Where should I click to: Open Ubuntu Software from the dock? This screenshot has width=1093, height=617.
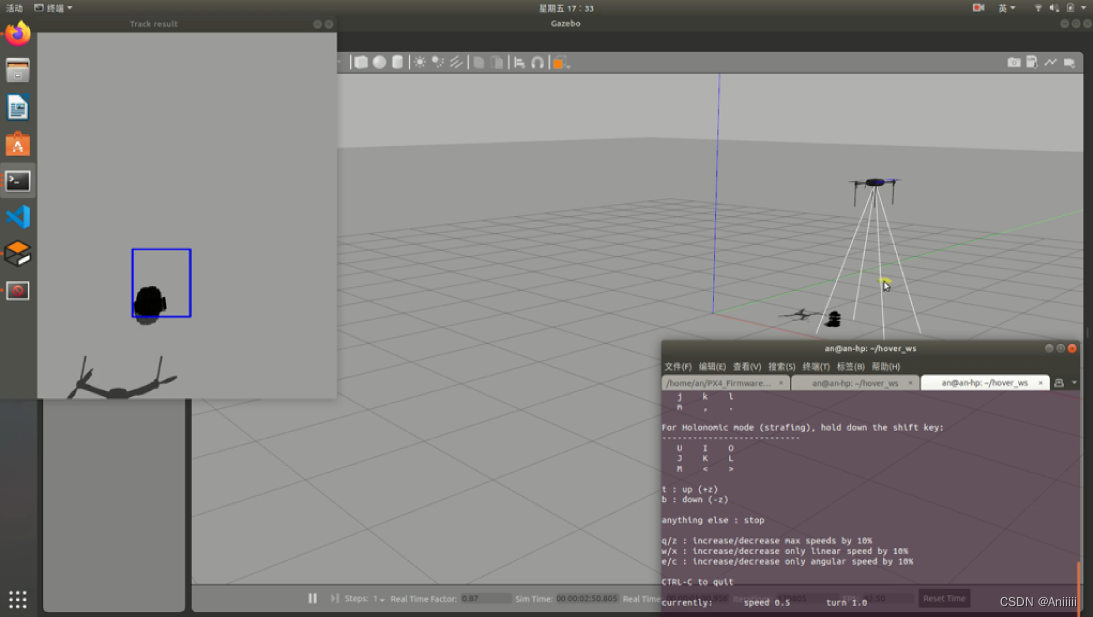coord(18,144)
